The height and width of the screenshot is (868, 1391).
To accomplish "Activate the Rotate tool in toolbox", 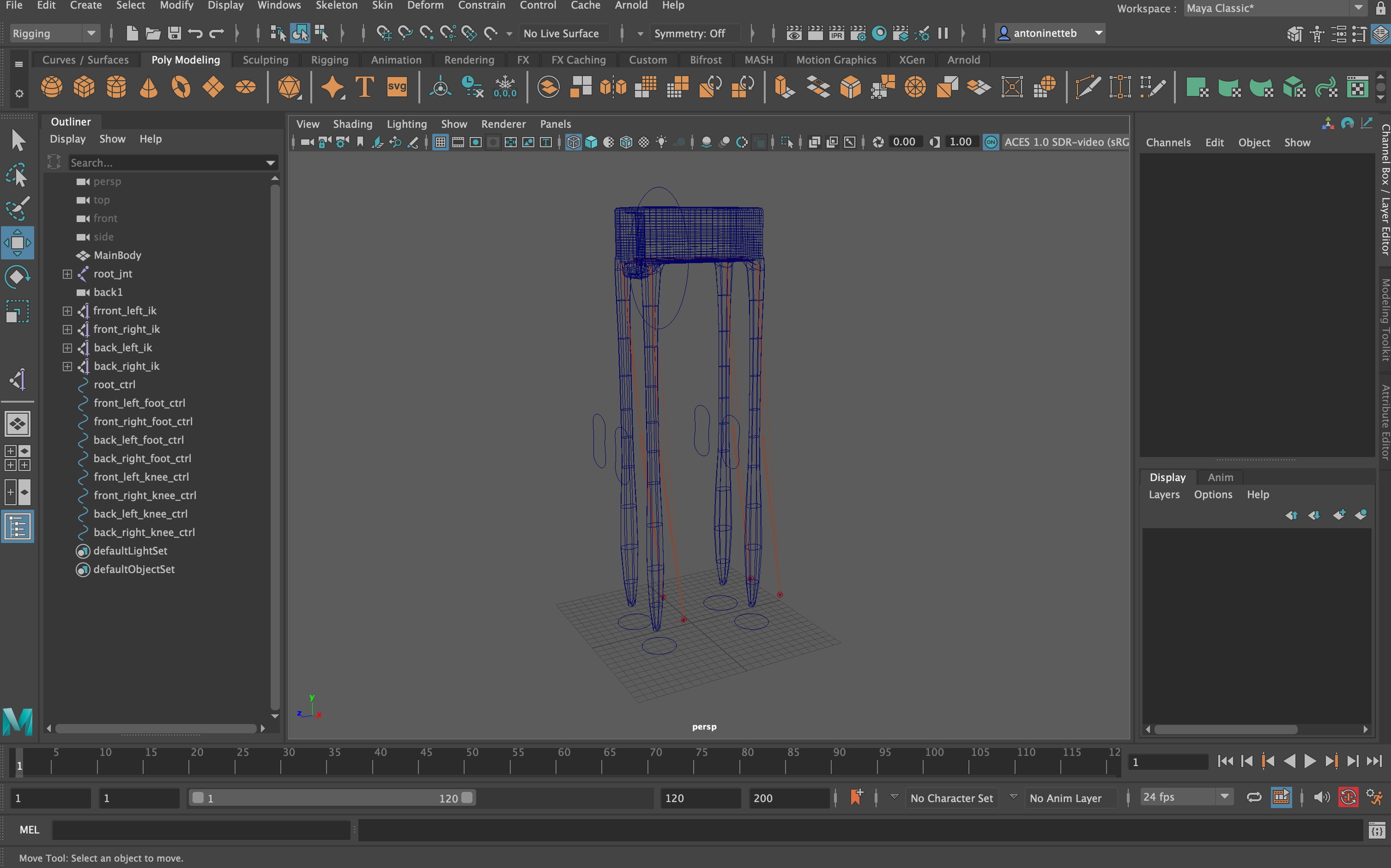I will pyautogui.click(x=17, y=277).
